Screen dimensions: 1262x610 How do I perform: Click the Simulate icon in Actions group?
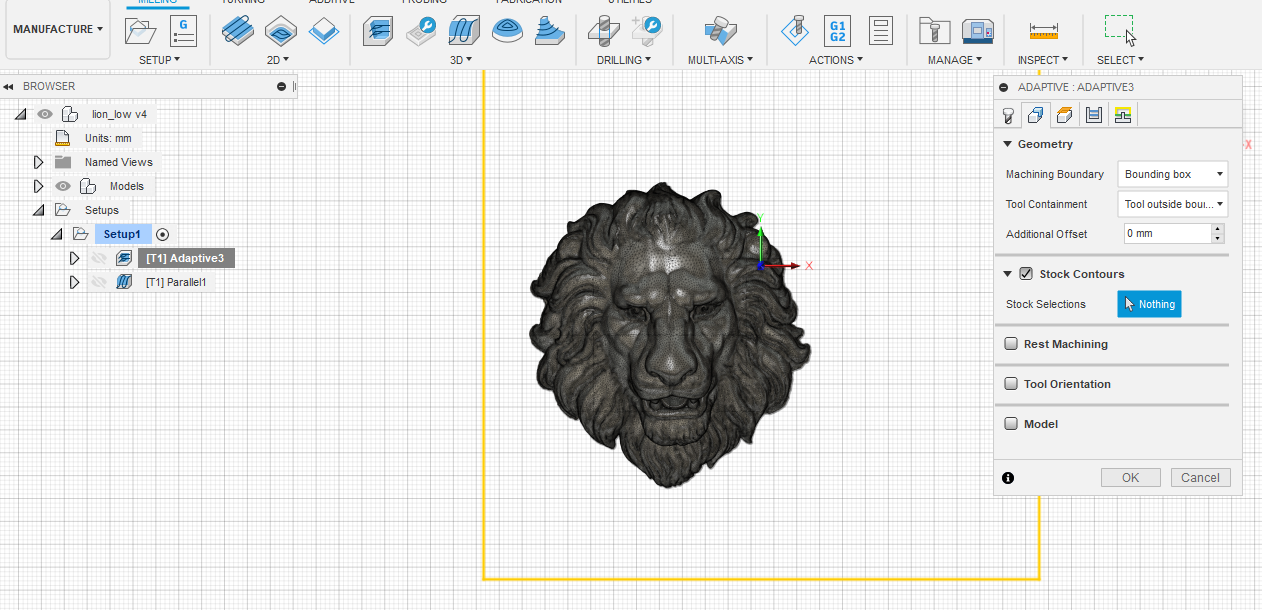point(795,32)
